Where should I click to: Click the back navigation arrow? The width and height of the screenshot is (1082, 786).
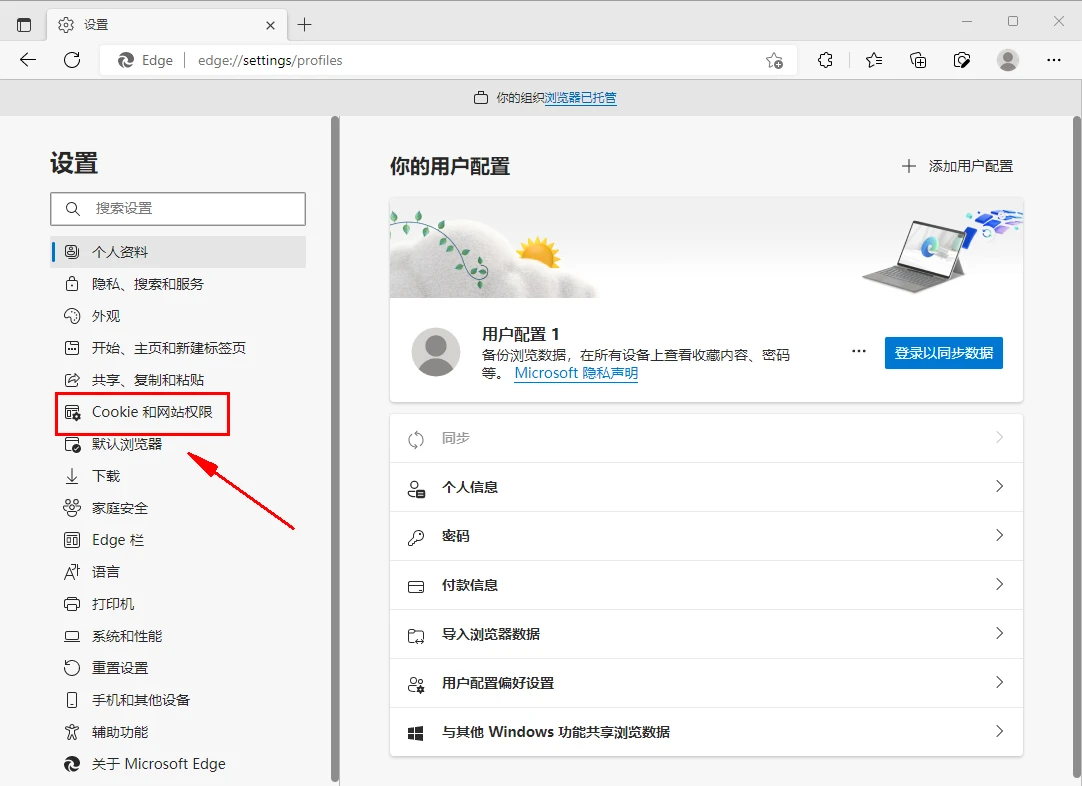click(x=28, y=60)
